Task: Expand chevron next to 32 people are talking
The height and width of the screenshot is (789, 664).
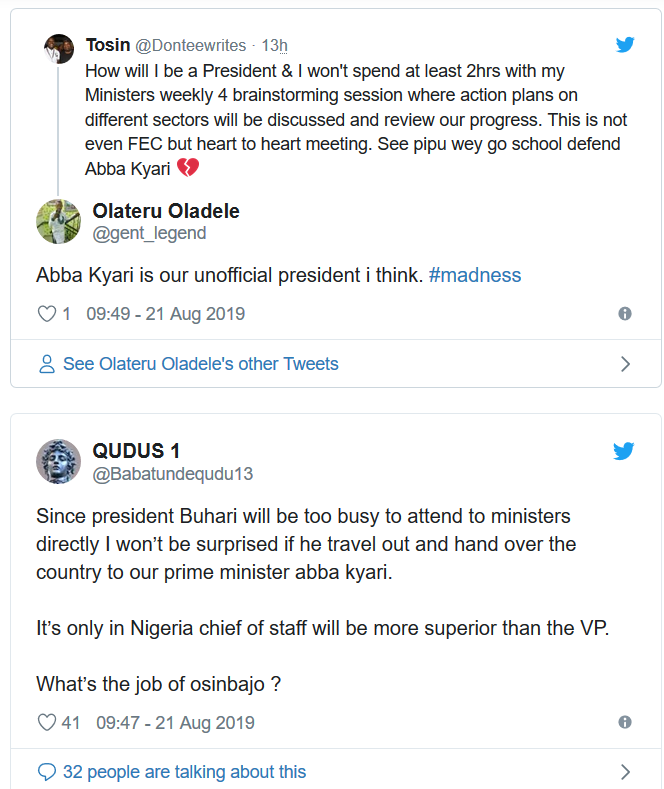Action: click(x=626, y=772)
